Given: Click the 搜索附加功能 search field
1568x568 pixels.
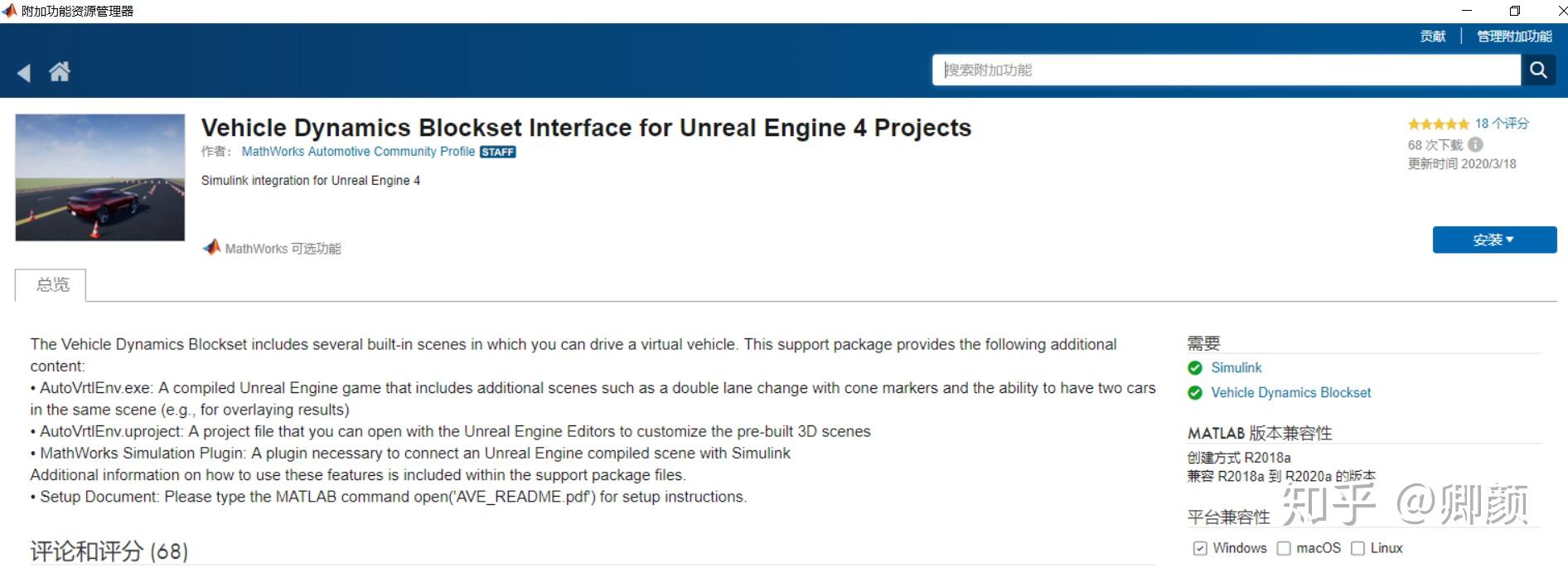Looking at the screenshot, I should [1227, 70].
